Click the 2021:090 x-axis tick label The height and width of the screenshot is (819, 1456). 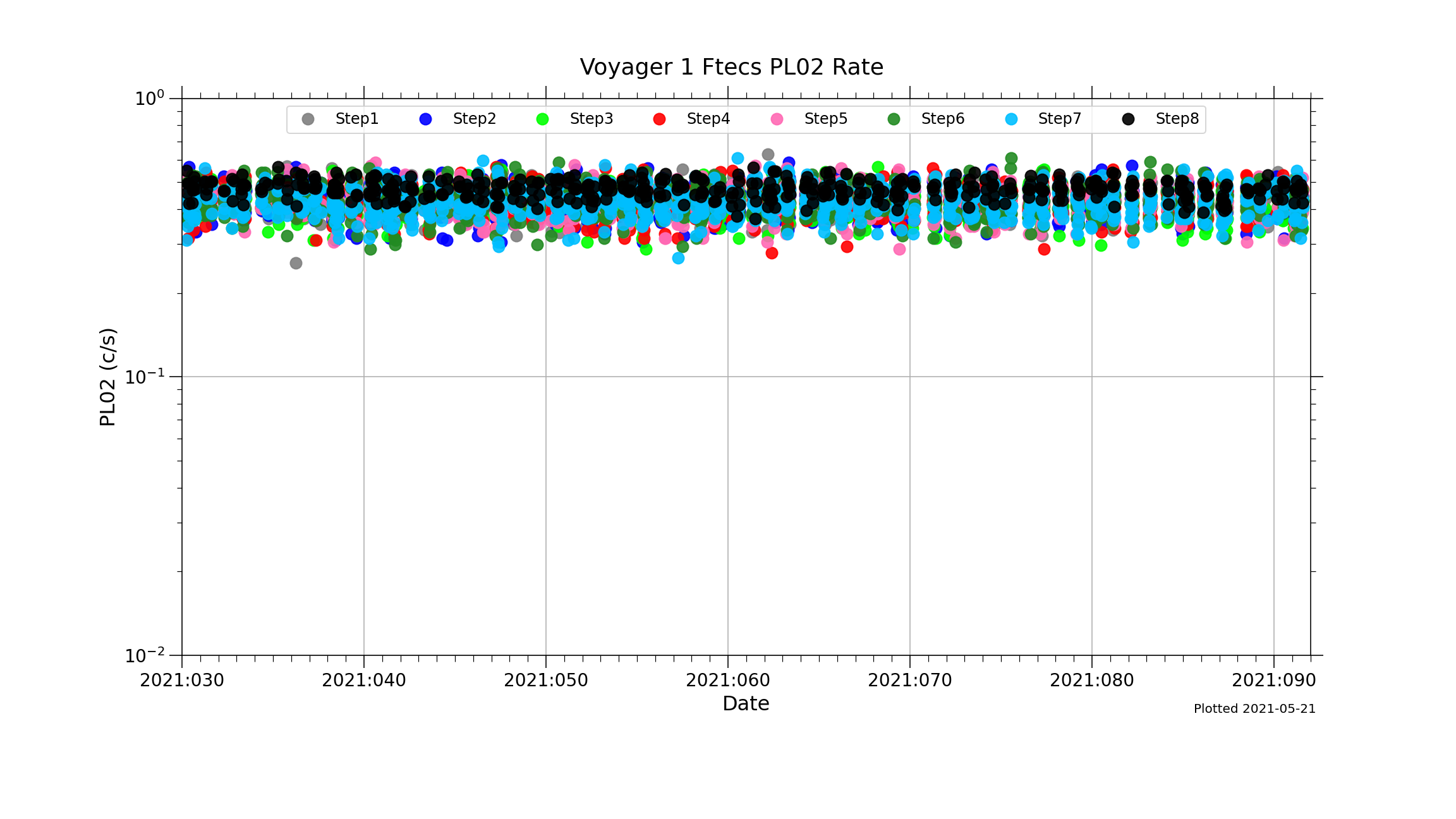[1273, 681]
